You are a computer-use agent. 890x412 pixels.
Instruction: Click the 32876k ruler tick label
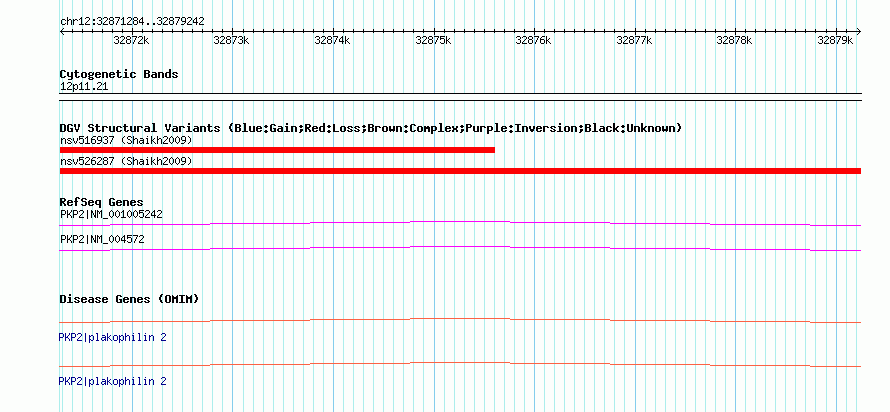[534, 40]
